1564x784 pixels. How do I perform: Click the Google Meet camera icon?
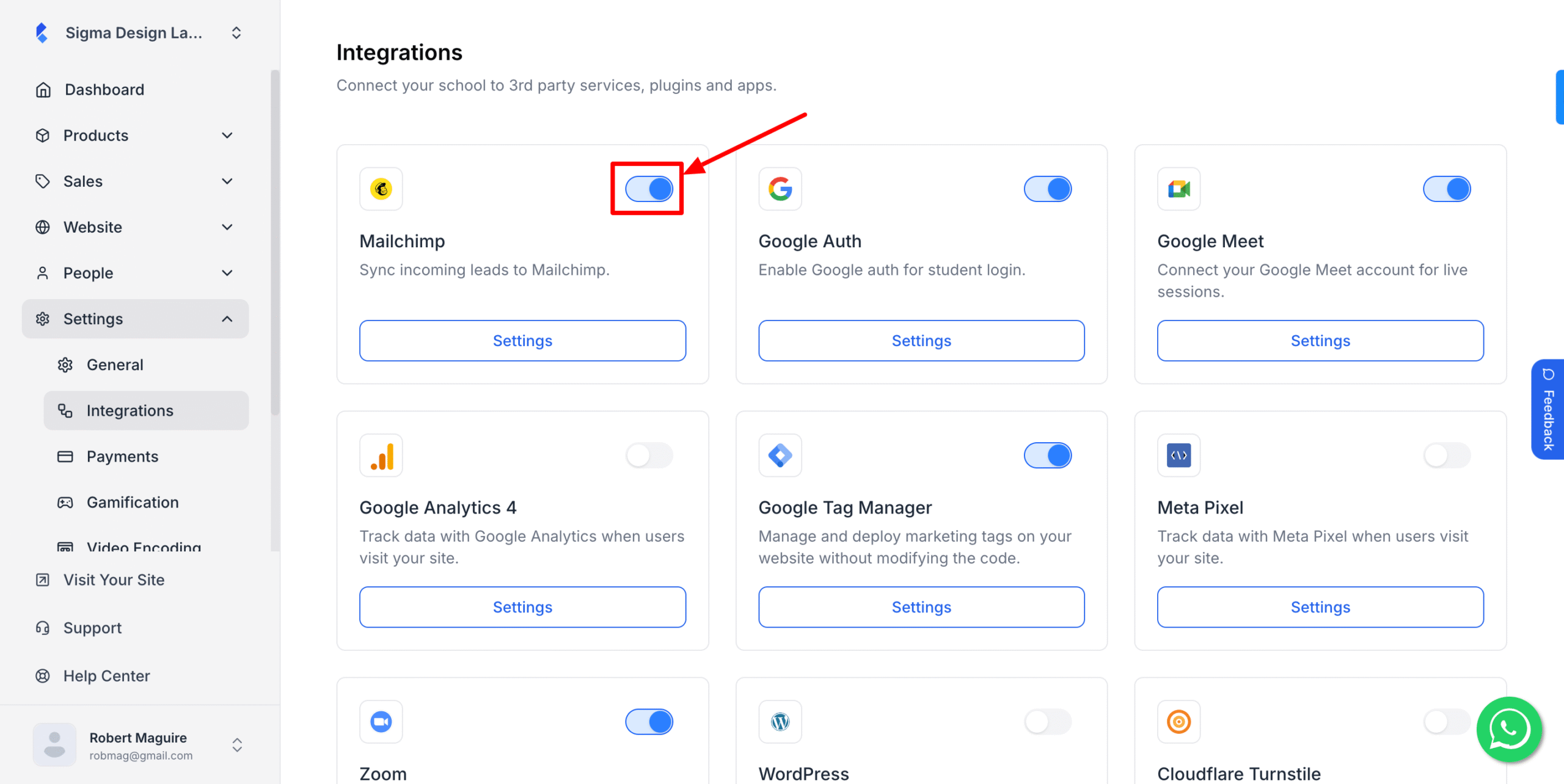(x=1178, y=189)
